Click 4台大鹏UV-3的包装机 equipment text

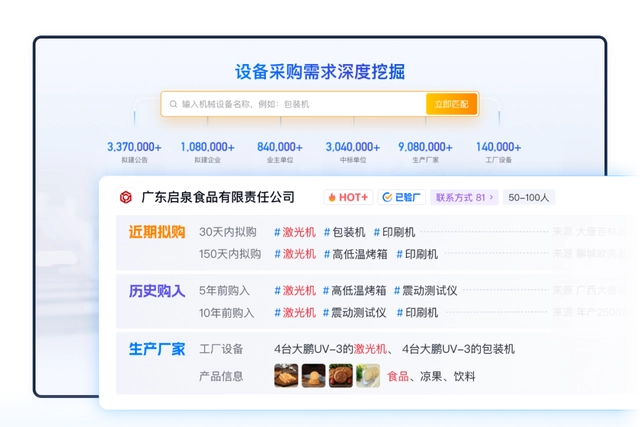(x=458, y=349)
